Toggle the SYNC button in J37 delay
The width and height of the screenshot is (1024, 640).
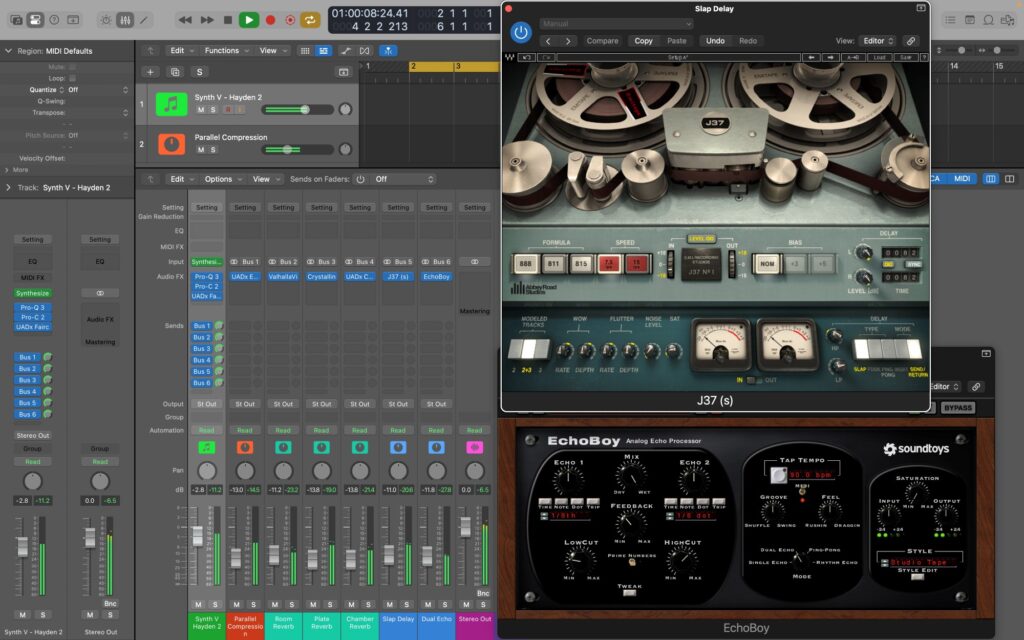[x=913, y=265]
